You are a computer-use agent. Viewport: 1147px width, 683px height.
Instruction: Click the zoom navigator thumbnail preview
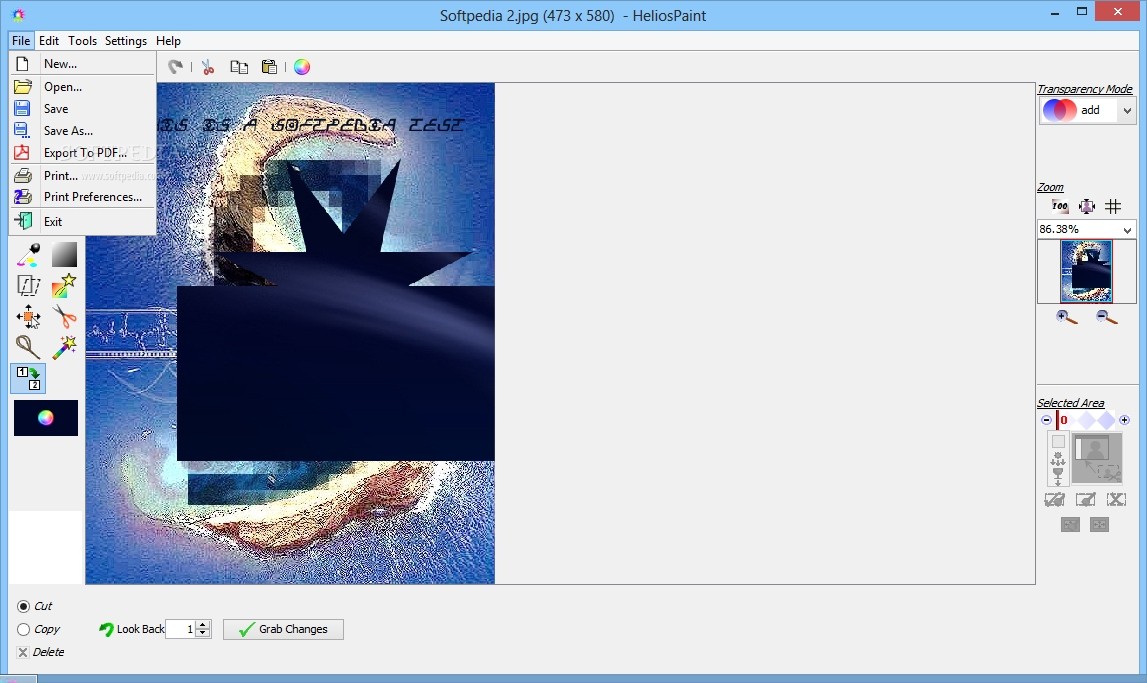[x=1086, y=271]
